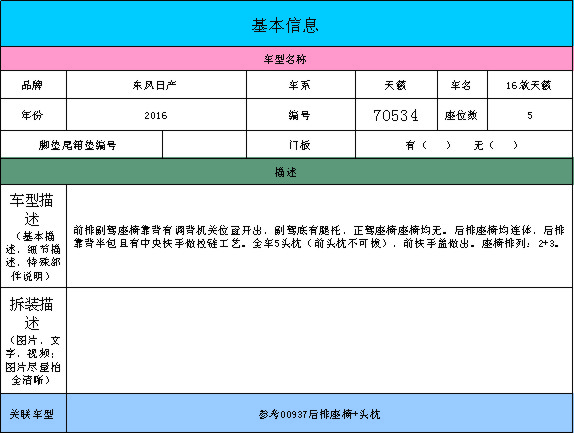Image resolution: width=574 pixels, height=433 pixels.
Task: Select the 车型名称 pink header row
Action: coord(287,59)
